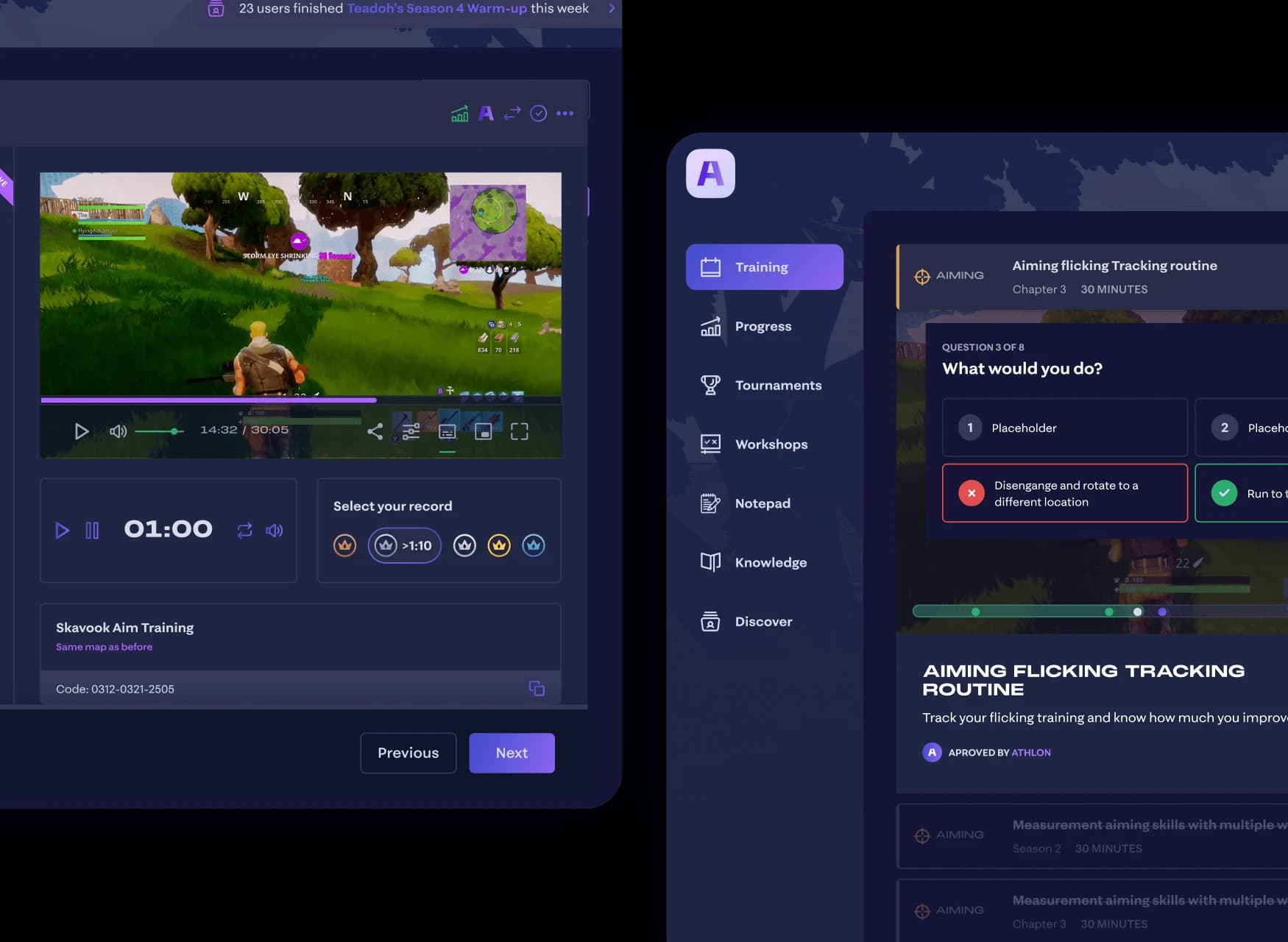Select the '>1:10' silver crown record
This screenshot has width=1288, height=942.
tap(404, 545)
